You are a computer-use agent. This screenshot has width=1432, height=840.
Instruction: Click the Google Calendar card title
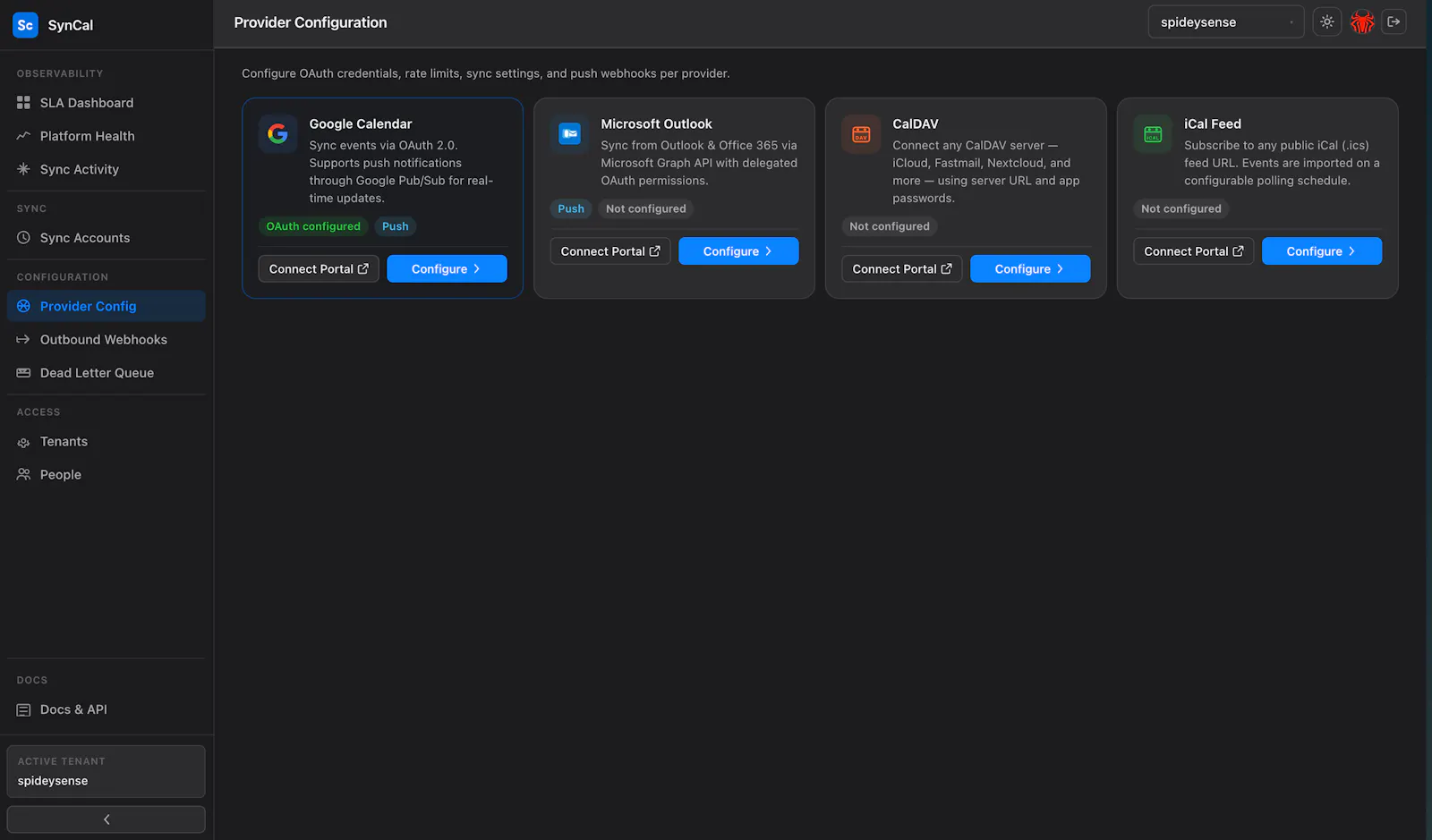361,124
